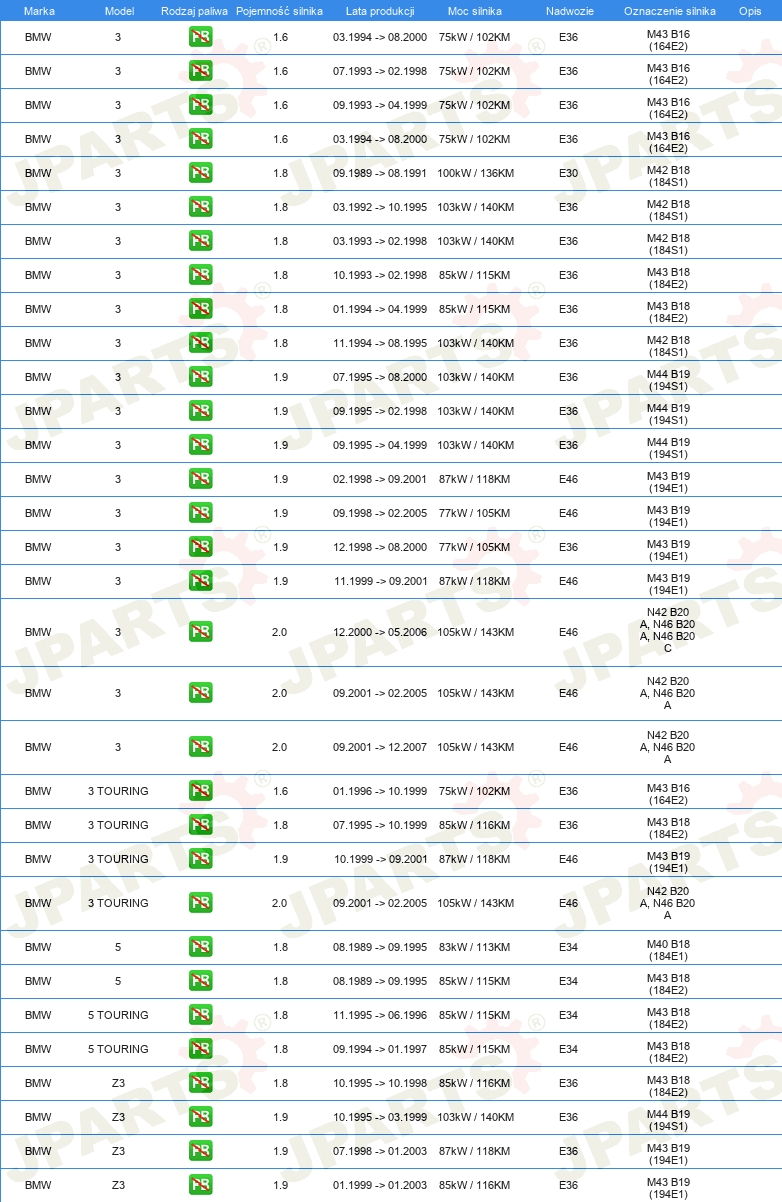Click the Pojemność silnika column header
This screenshot has height=1202, width=782.
[280, 11]
